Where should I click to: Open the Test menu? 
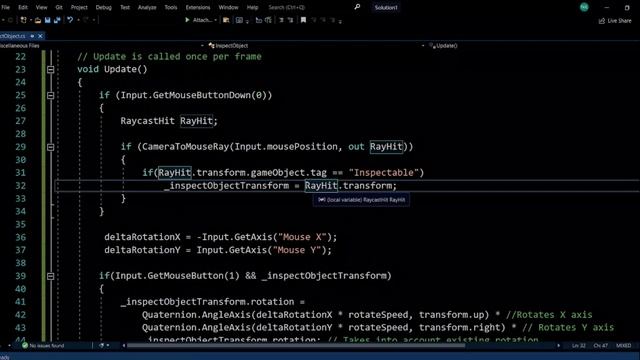coord(125,7)
